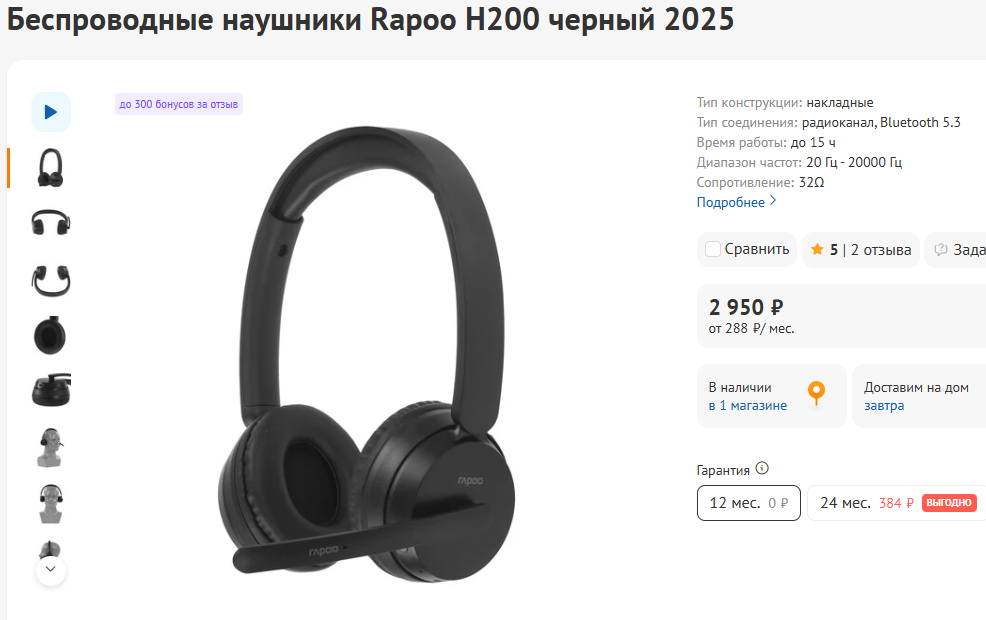Click the main Rapoo headphones image
The width and height of the screenshot is (986, 620).
pyautogui.click(x=367, y=354)
